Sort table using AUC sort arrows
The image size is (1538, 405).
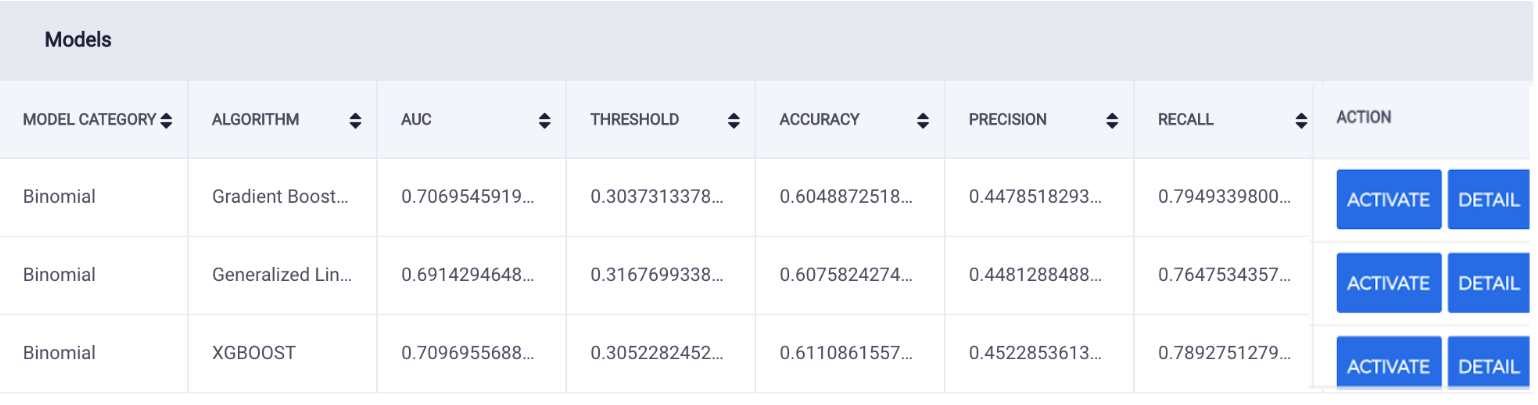(x=544, y=120)
